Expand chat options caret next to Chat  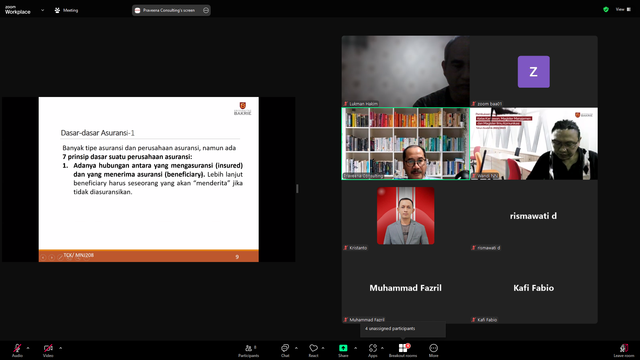[296, 348]
